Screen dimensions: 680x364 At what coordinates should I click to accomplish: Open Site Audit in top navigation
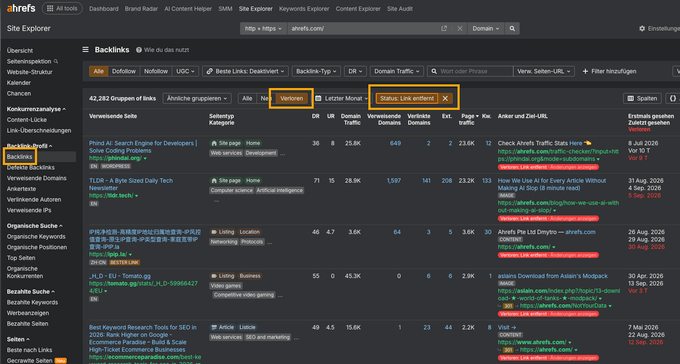[x=400, y=9]
